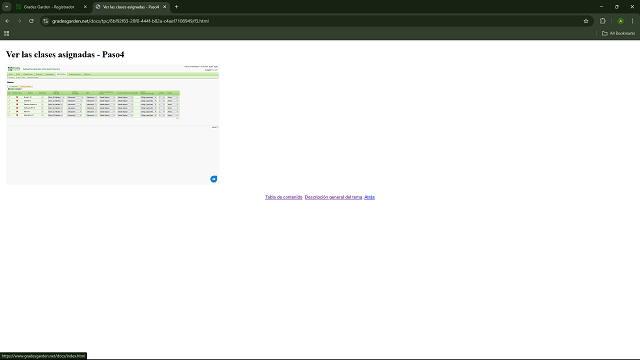Restore down the Chrome window

tap(617, 7)
